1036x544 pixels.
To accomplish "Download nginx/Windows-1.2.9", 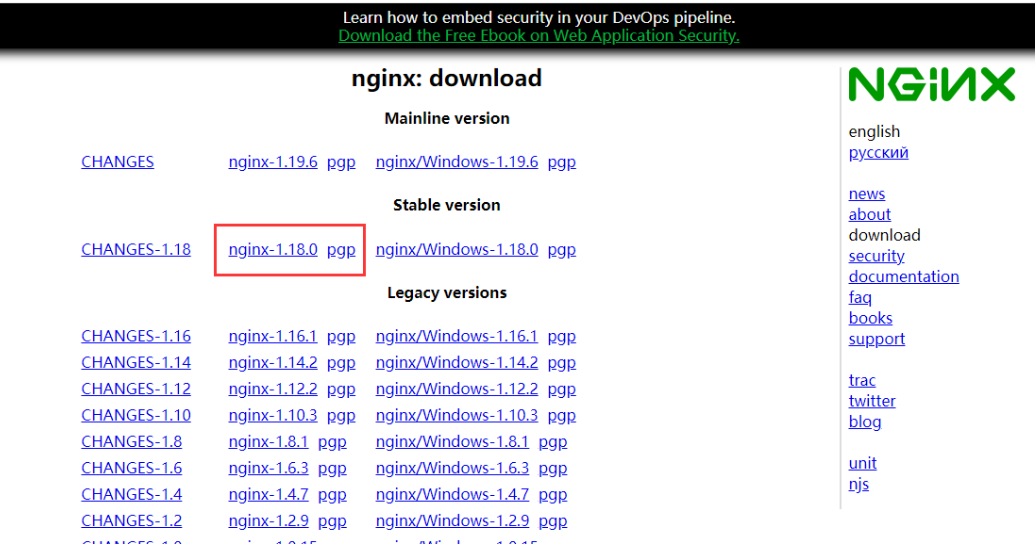I will pyautogui.click(x=453, y=522).
